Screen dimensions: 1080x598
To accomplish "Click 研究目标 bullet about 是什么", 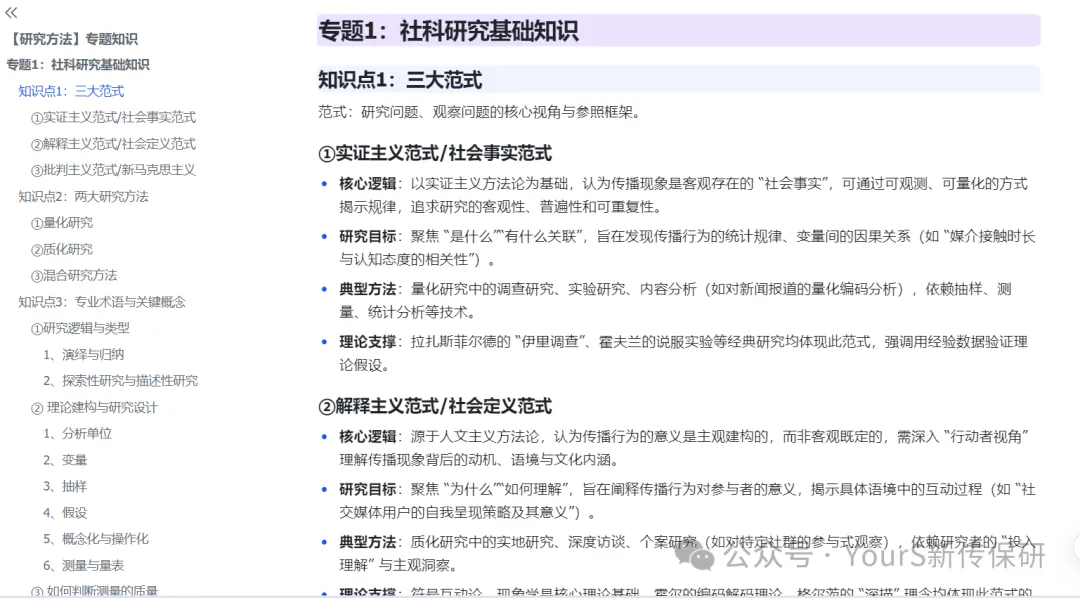I will click(x=687, y=248).
